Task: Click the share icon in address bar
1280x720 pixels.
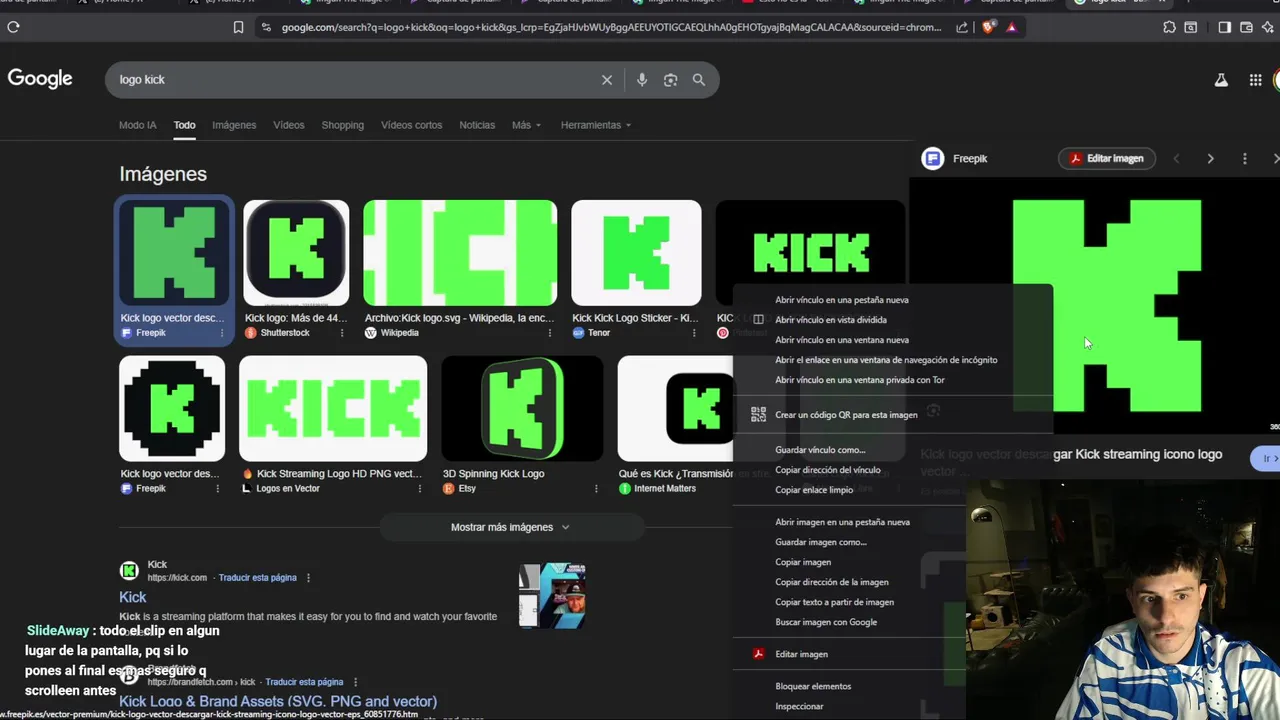Action: (962, 27)
